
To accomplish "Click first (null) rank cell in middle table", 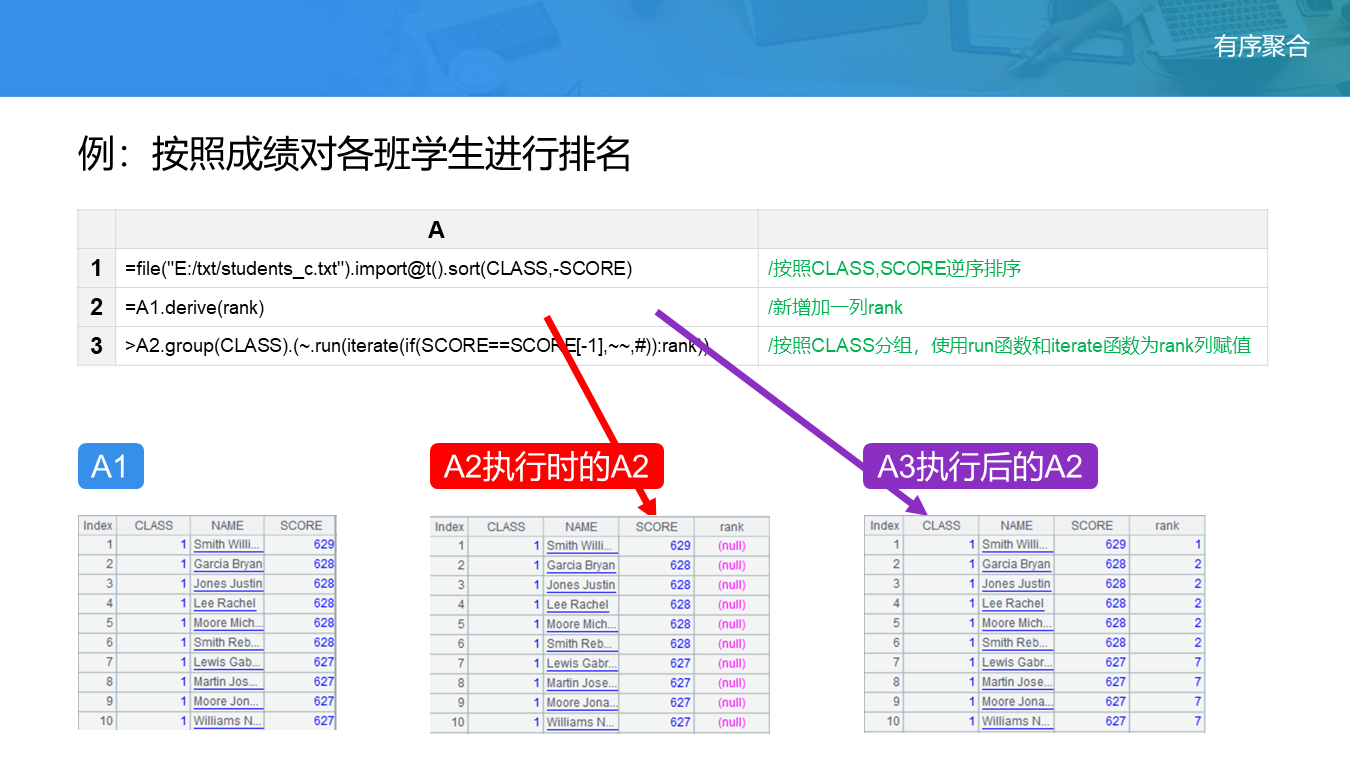I will click(x=732, y=546).
